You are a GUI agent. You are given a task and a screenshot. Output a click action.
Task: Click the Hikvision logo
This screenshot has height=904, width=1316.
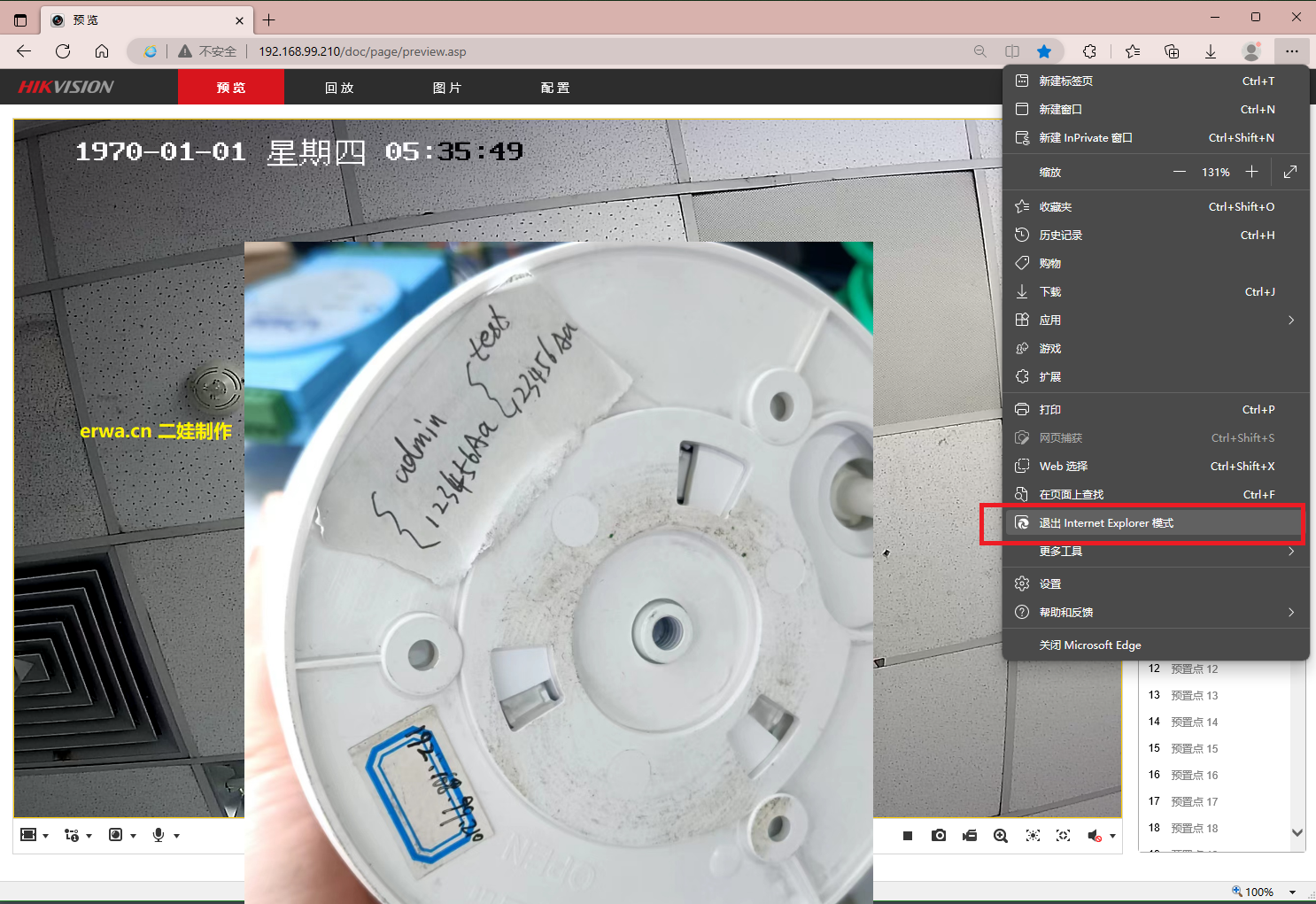tap(66, 87)
